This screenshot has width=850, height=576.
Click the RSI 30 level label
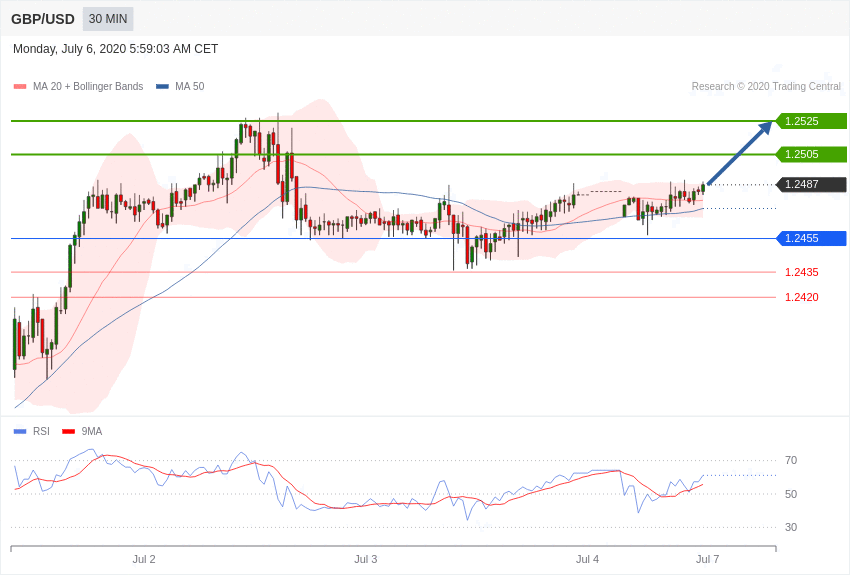point(791,527)
